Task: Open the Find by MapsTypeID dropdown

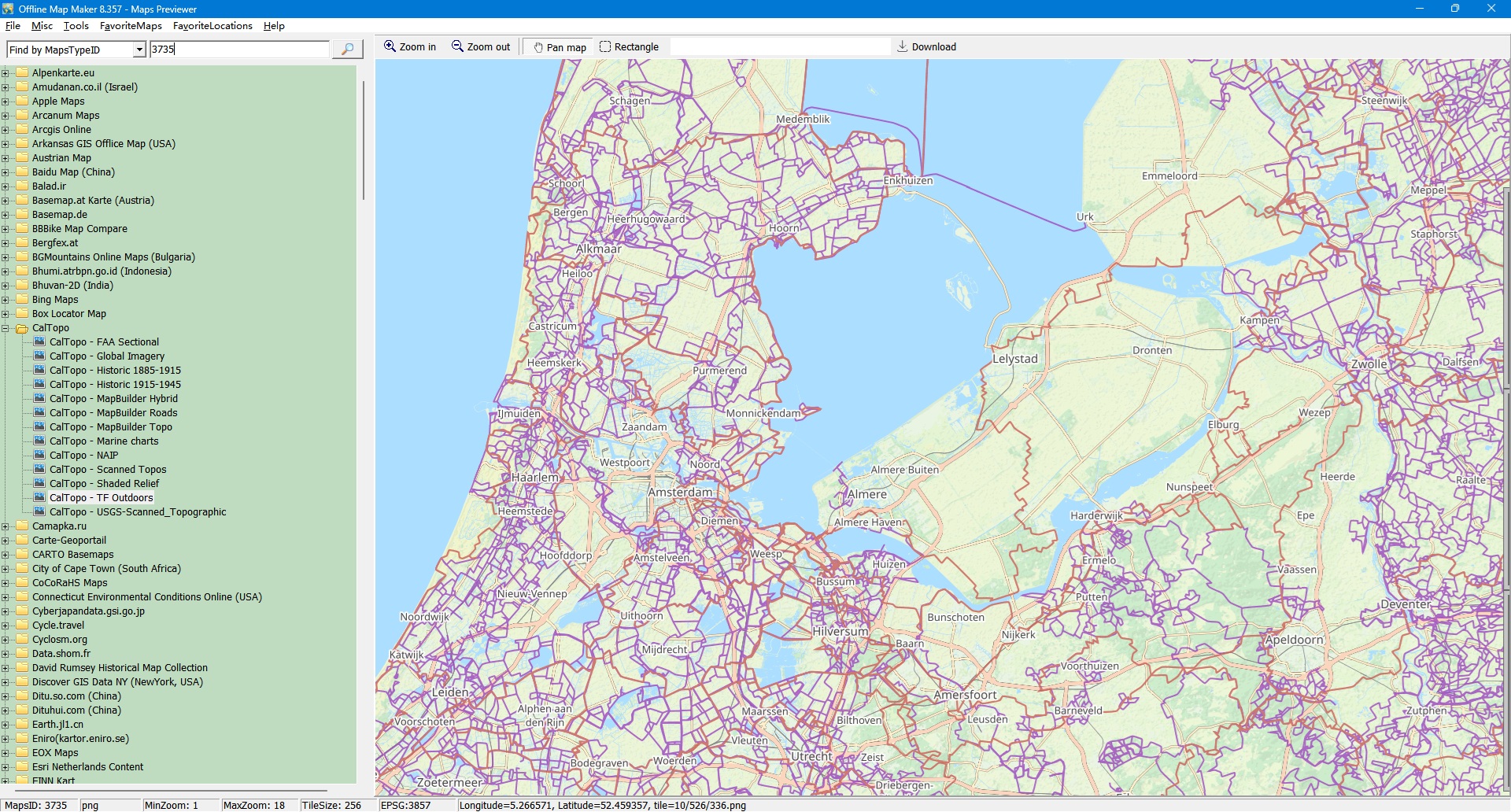Action: [x=139, y=50]
